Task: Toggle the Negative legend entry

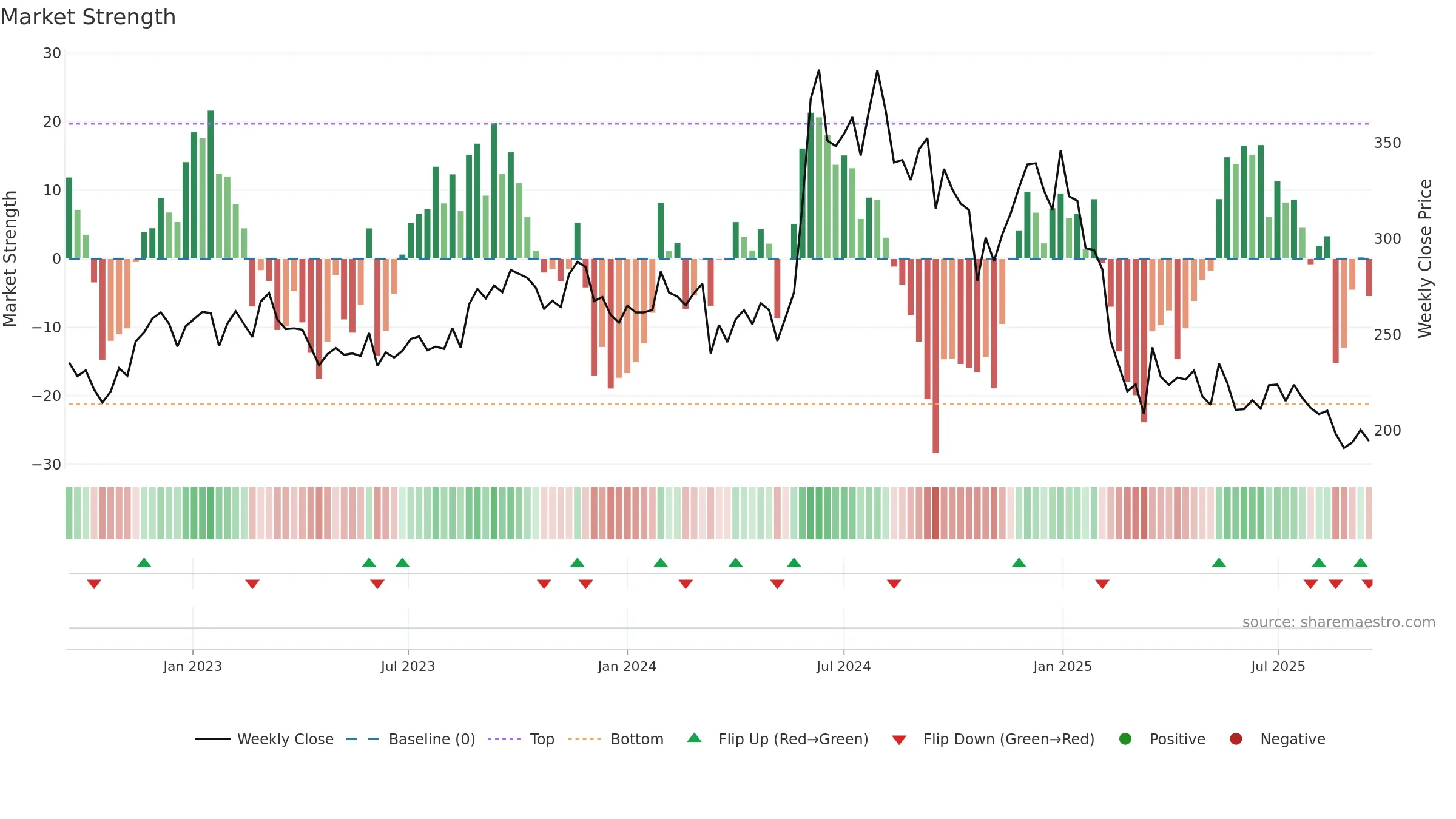Action: (x=1277, y=739)
